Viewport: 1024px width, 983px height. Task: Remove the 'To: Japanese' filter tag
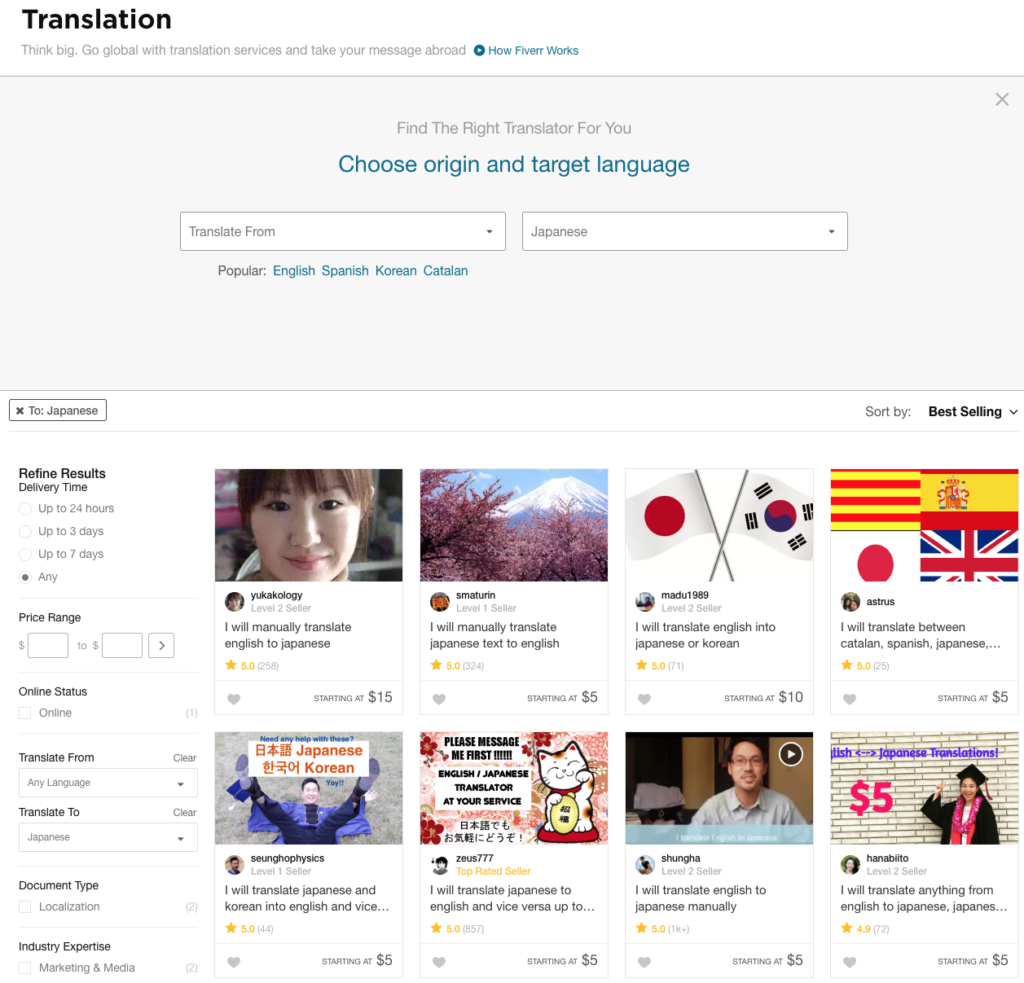[20, 411]
